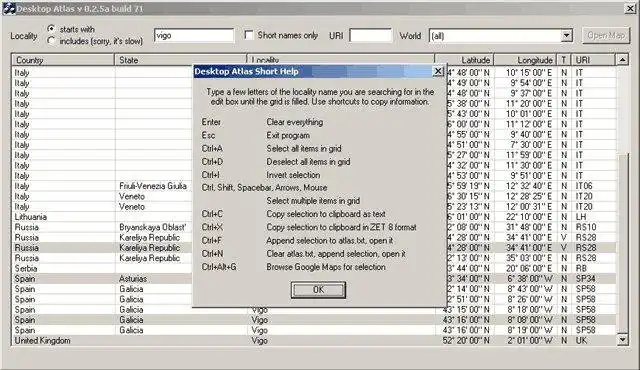The image size is (640, 370).
Task: Click longitude cell 2° 01' 00" W
Action: [530, 340]
